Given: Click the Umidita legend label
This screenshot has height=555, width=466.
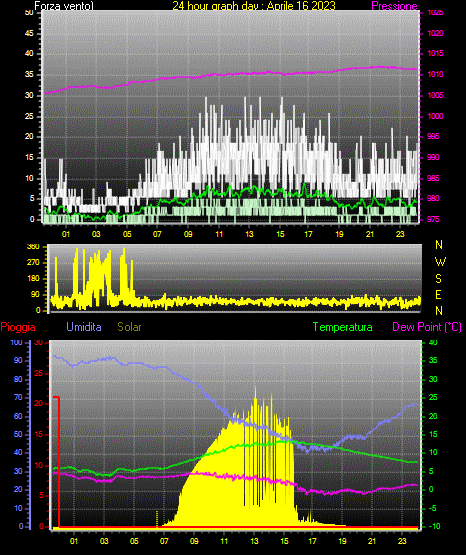Looking at the screenshot, I should tap(84, 327).
